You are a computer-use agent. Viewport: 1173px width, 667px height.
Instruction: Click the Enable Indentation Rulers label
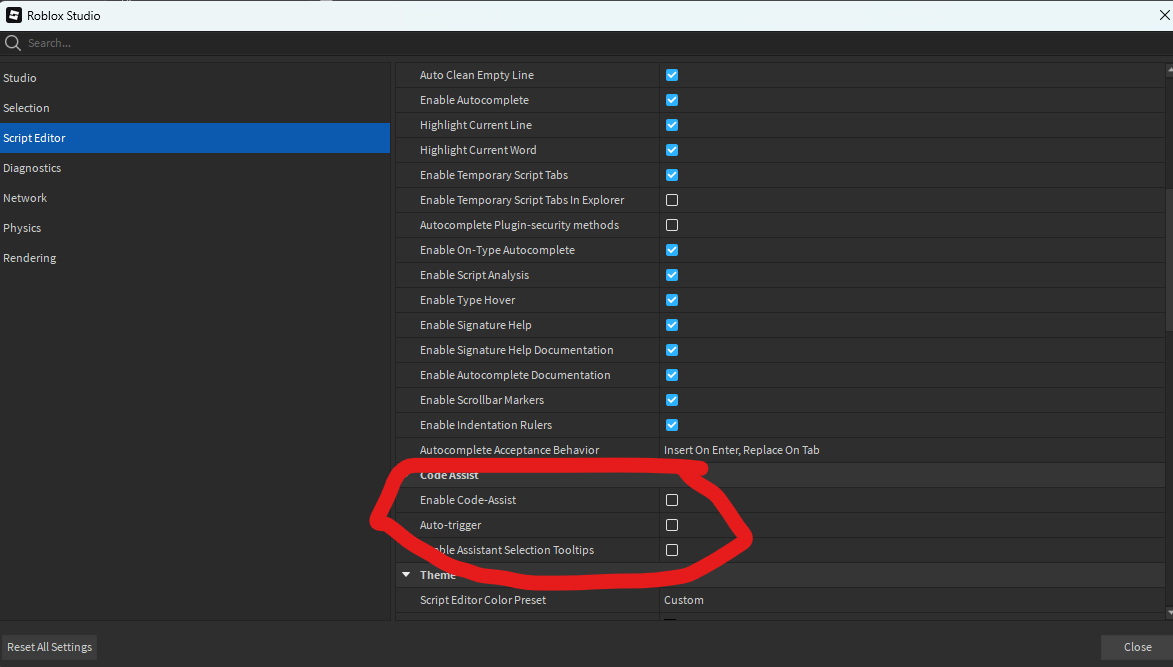[486, 425]
